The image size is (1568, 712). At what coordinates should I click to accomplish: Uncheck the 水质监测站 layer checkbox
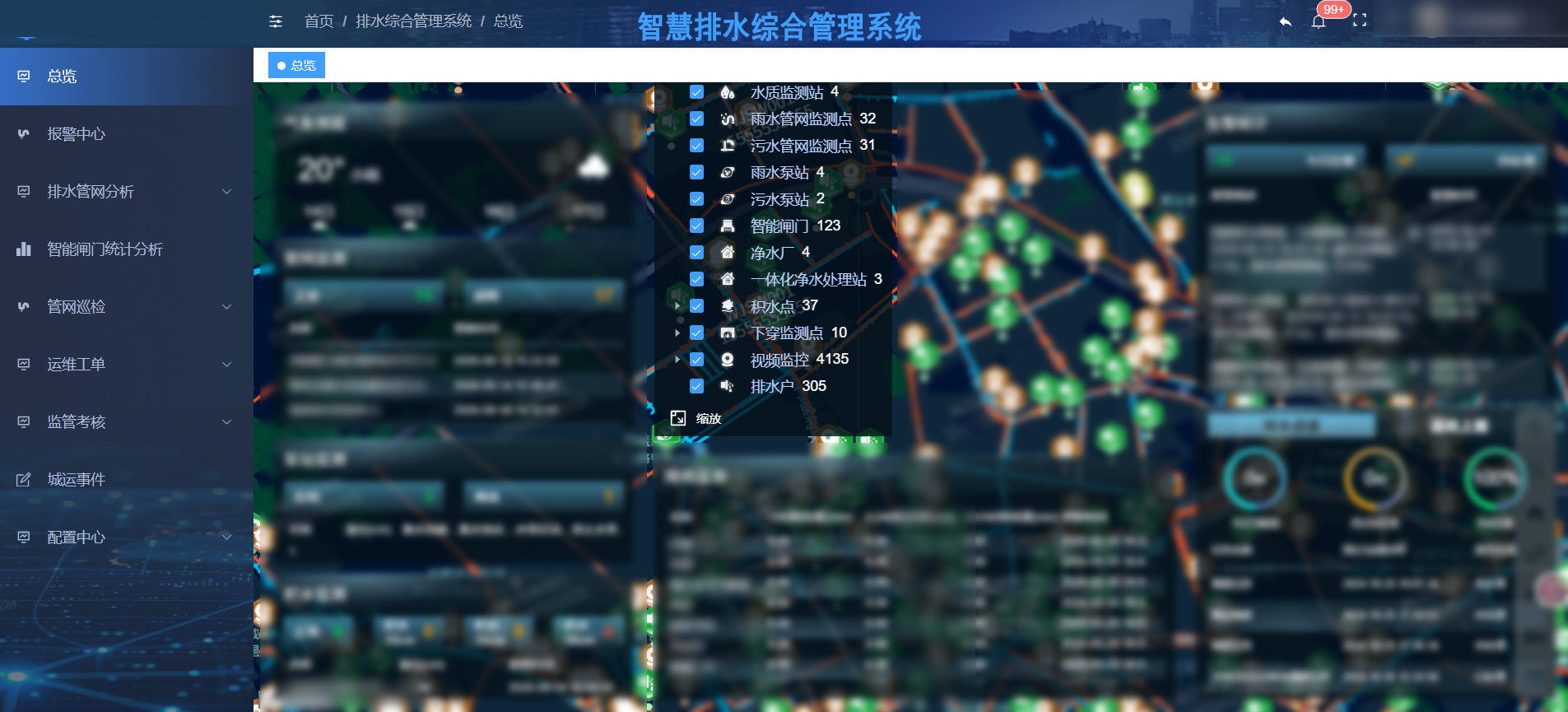coord(696,92)
